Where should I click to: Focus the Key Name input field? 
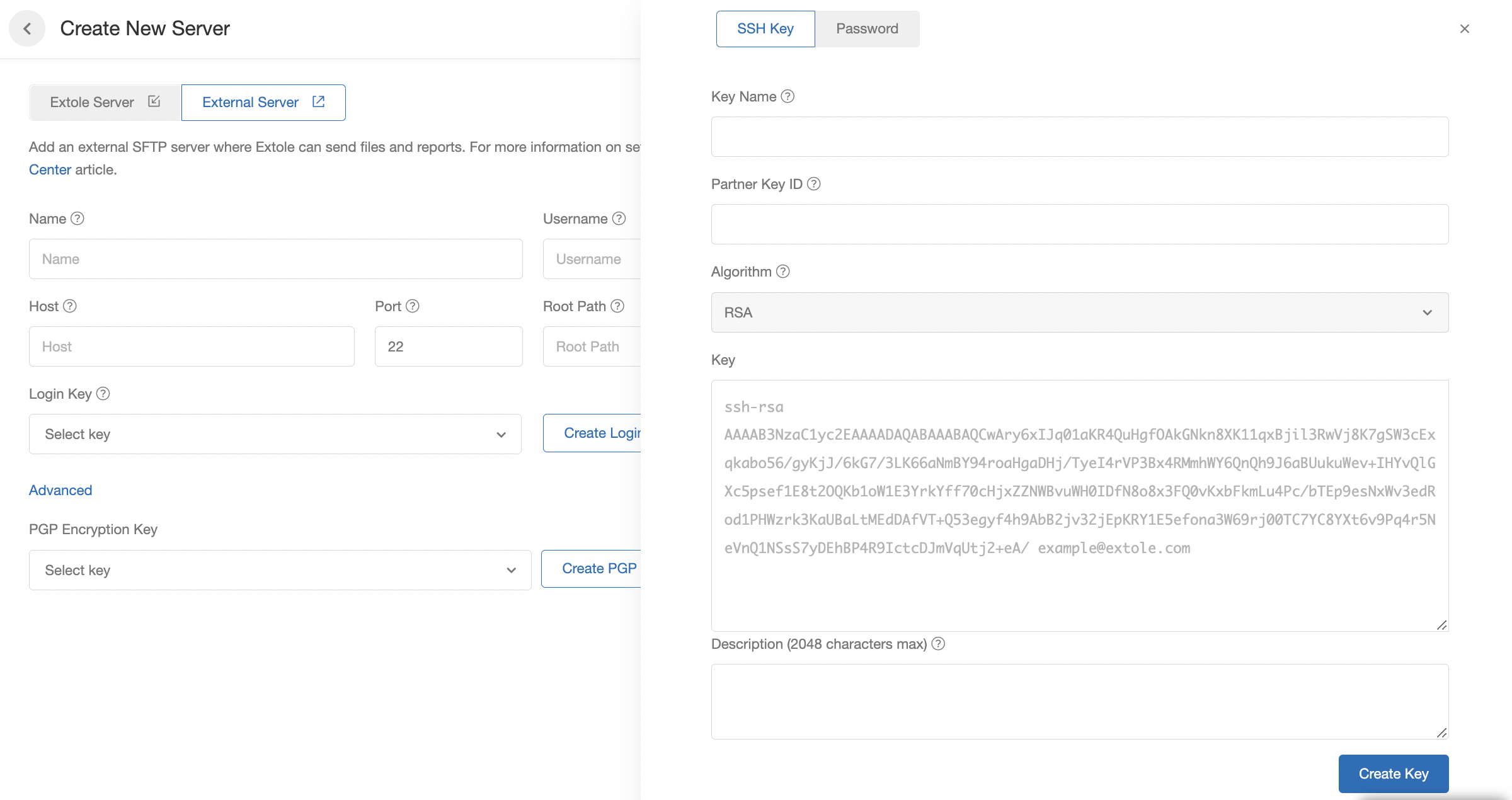(1080, 137)
